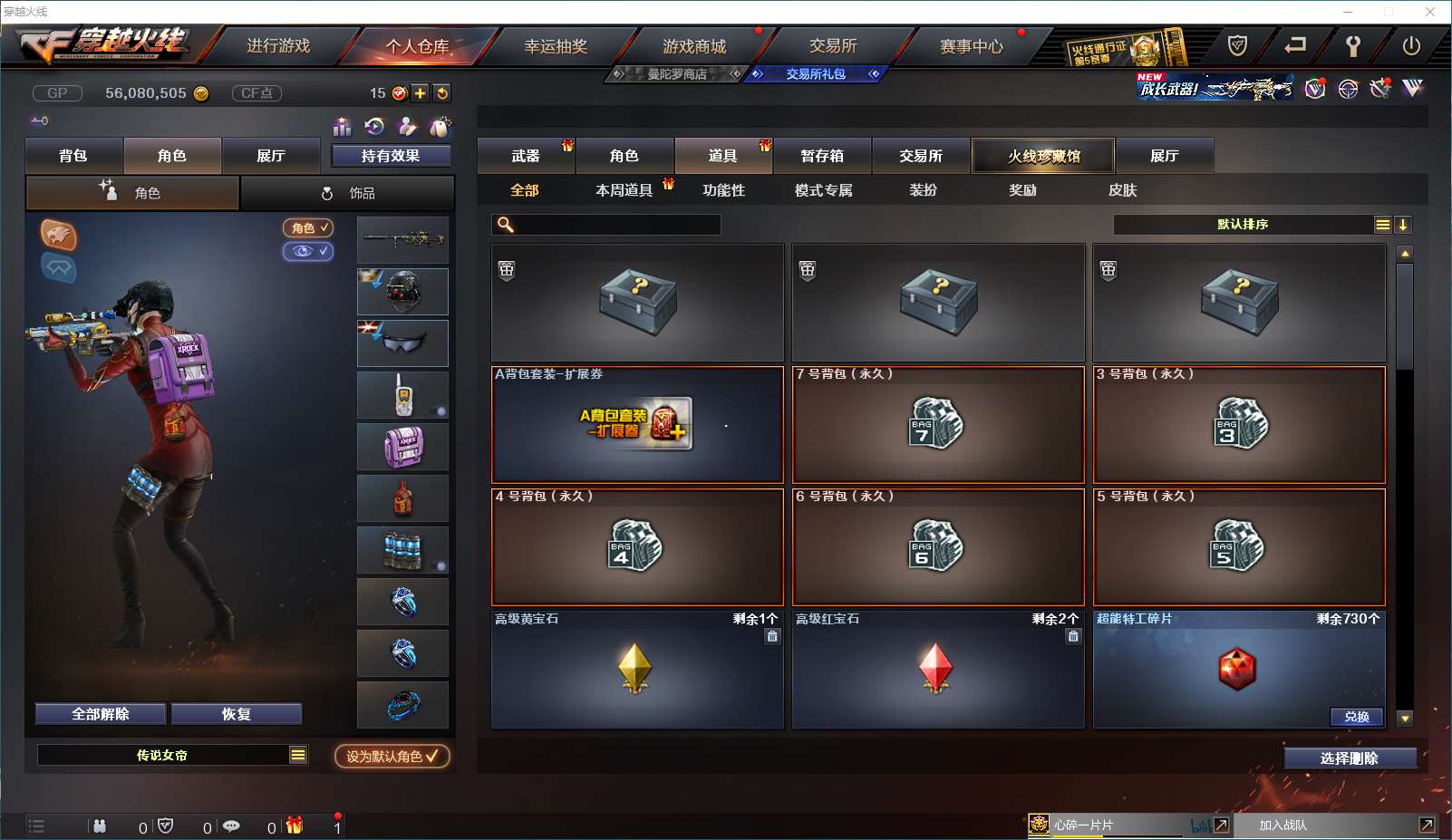The image size is (1452, 840).
Task: Click the purple backpack equipment slot
Action: pos(402,446)
